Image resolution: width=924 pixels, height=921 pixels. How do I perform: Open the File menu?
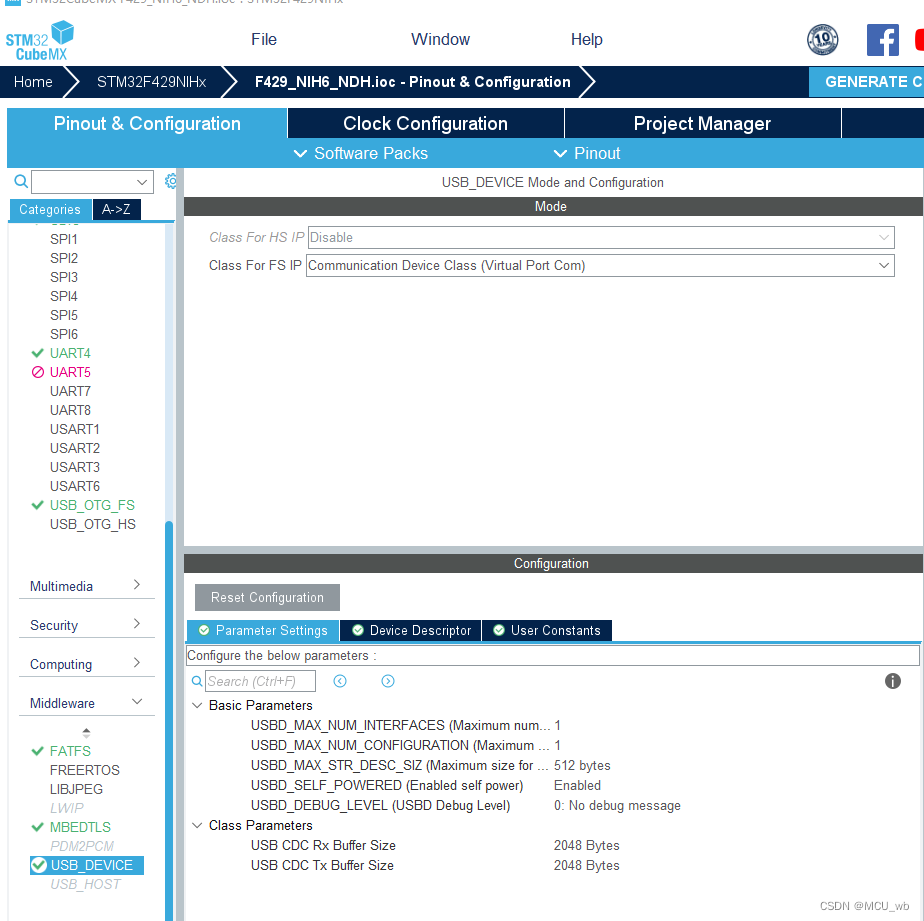point(263,39)
